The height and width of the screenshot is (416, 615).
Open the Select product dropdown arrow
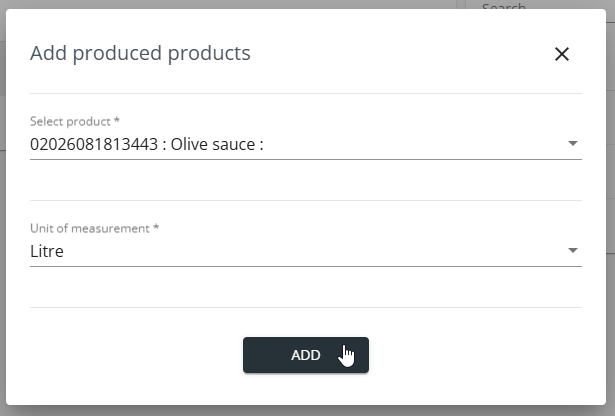click(x=573, y=144)
